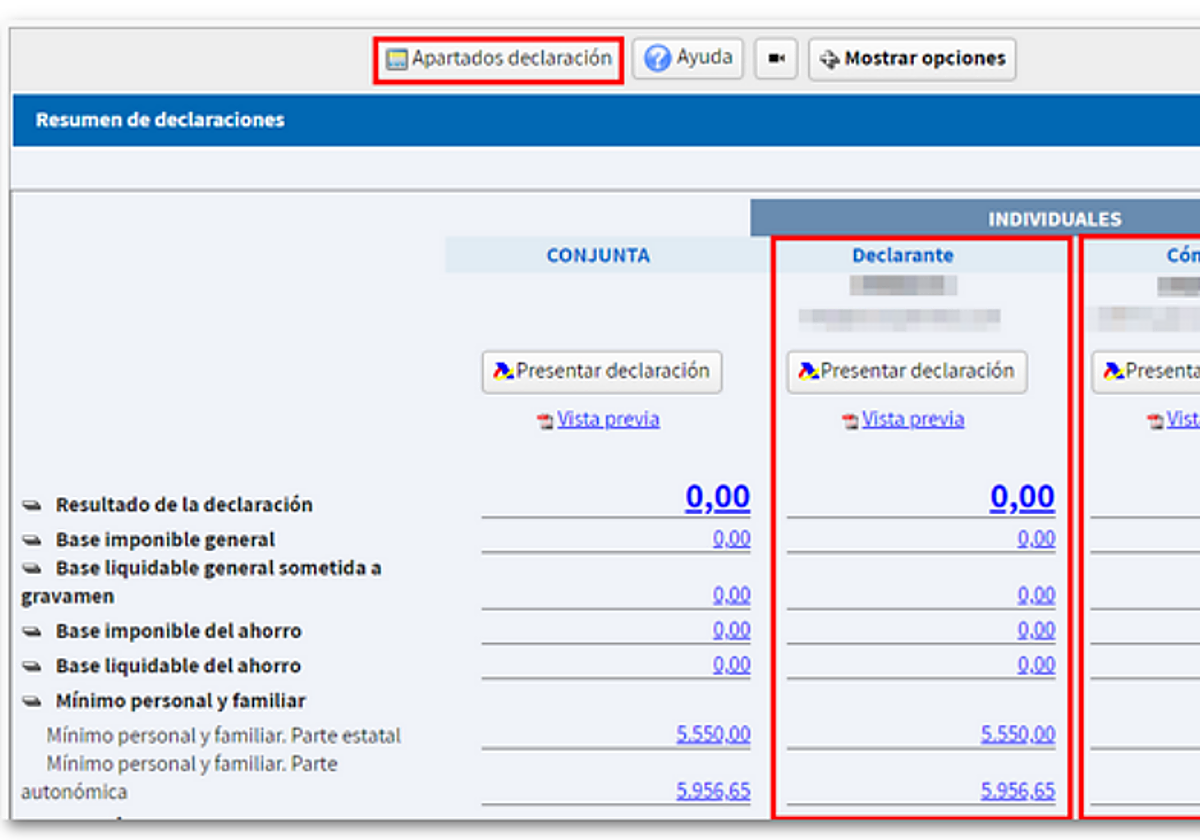This screenshot has height=840, width=1200.
Task: Click hand icon next to Base imponible general
Action: tap(32, 541)
